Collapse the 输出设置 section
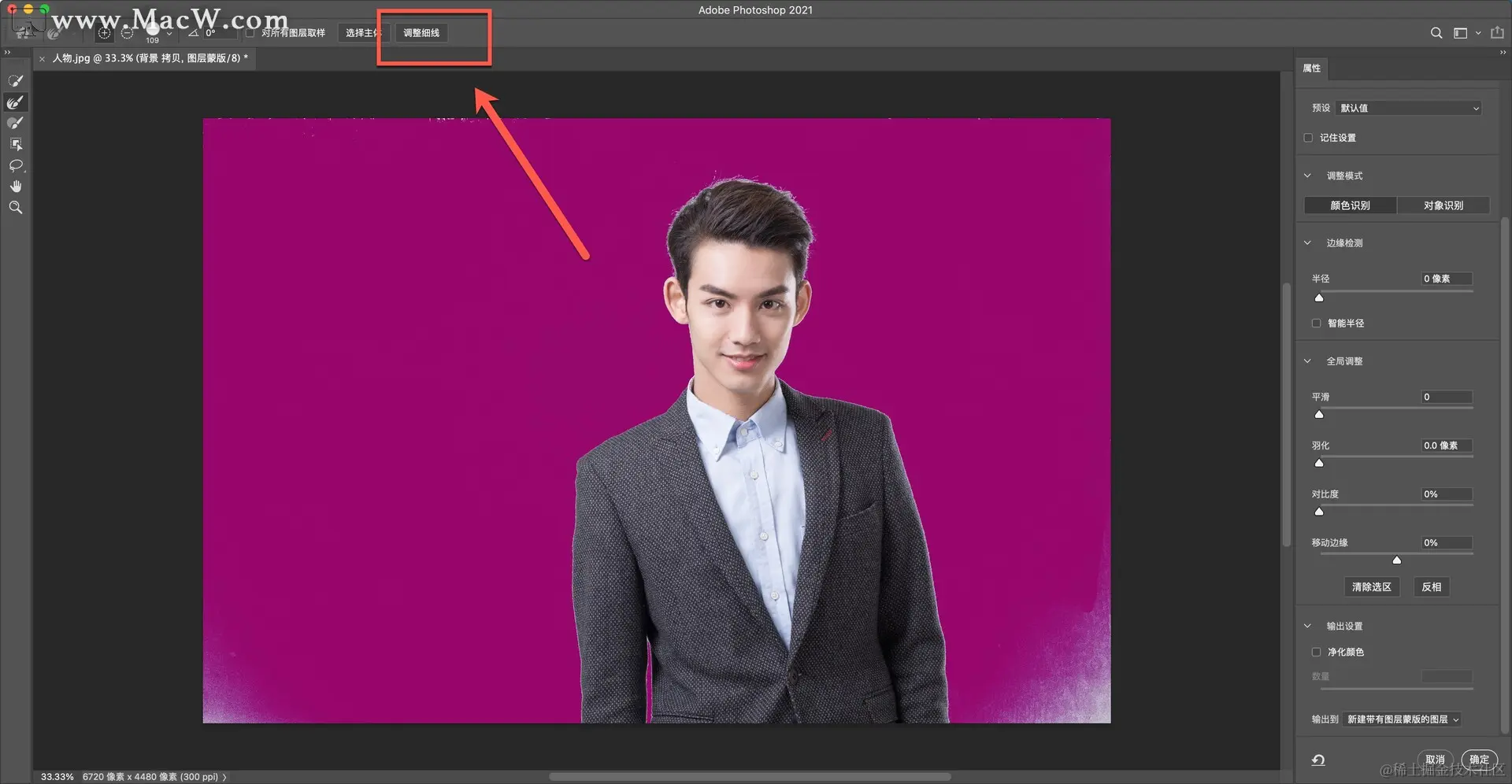This screenshot has width=1512, height=784. (1307, 627)
